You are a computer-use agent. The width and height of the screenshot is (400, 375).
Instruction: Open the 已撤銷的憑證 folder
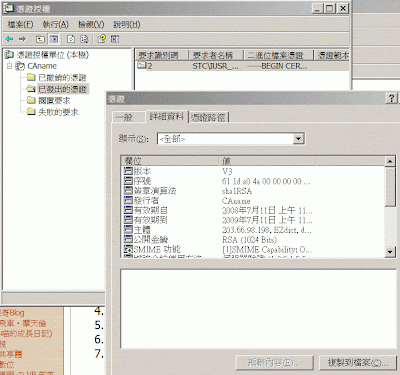pos(62,78)
